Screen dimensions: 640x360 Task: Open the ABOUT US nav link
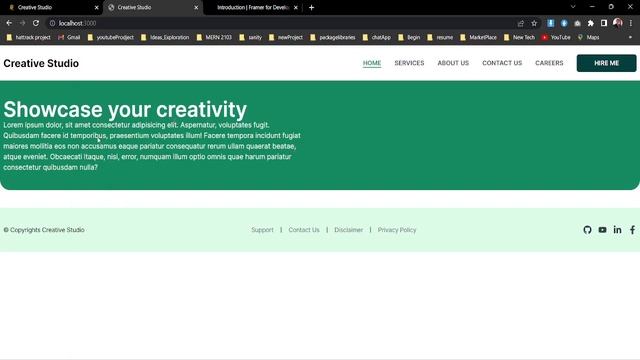click(x=453, y=63)
